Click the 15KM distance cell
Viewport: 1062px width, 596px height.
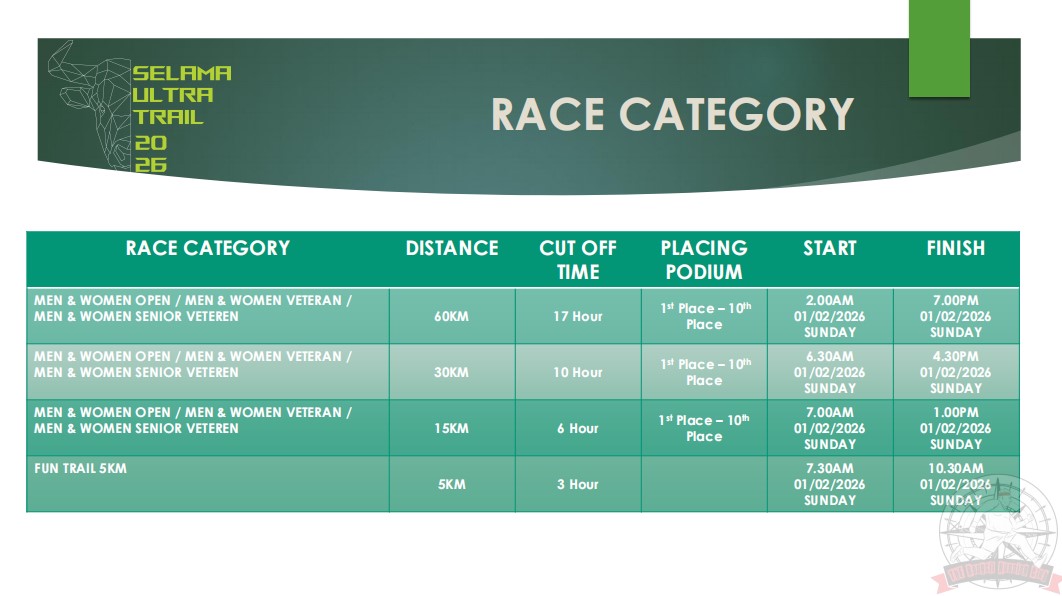[452, 428]
